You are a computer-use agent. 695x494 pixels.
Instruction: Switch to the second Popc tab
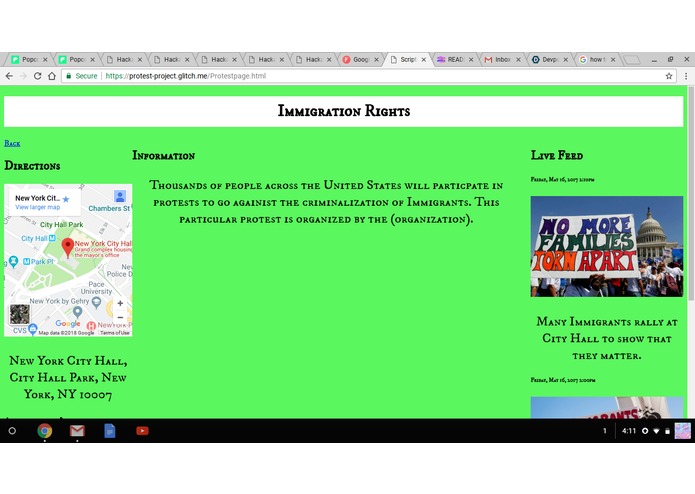click(77, 59)
